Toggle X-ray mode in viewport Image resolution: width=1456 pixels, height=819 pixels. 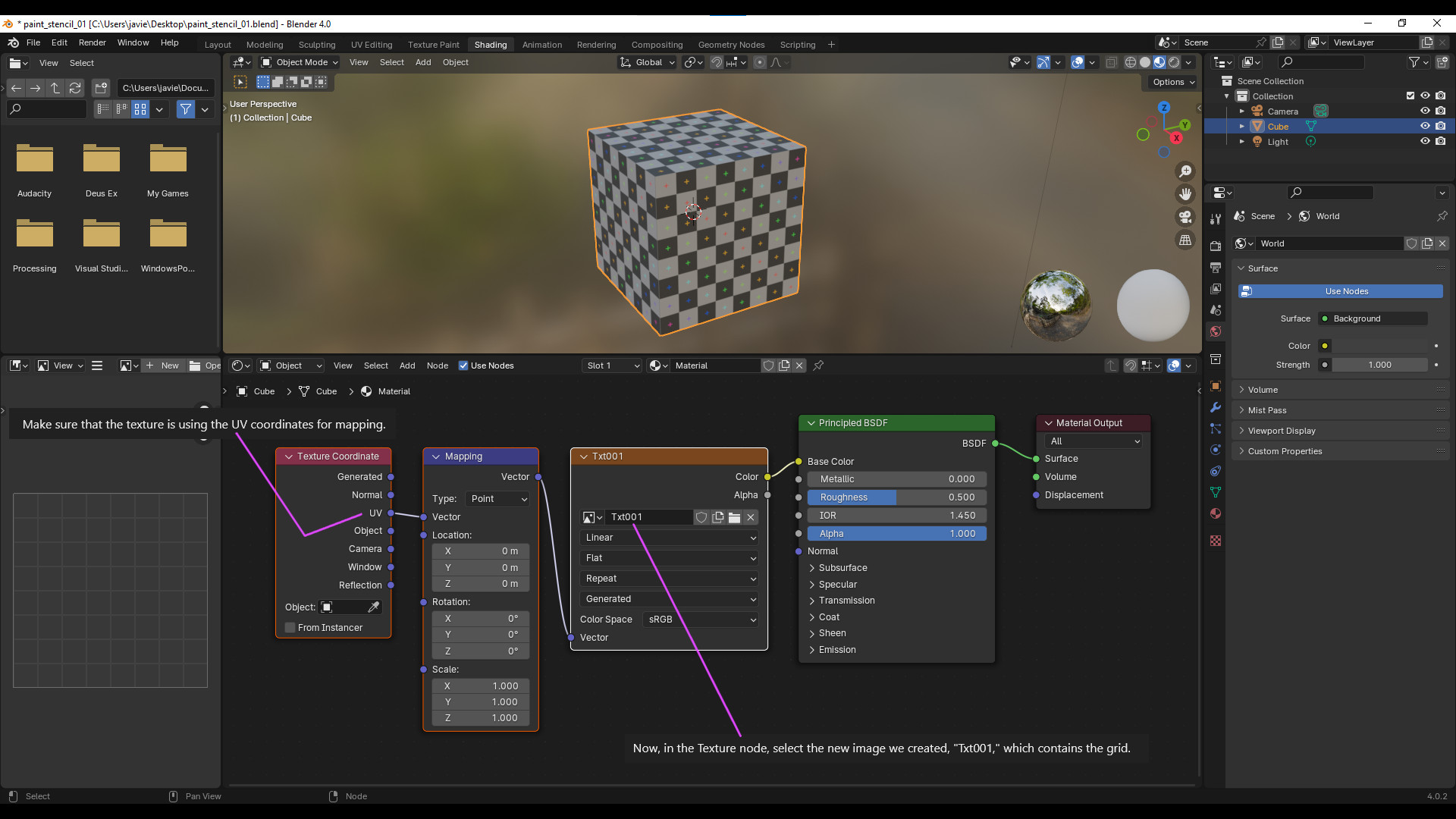click(1111, 62)
